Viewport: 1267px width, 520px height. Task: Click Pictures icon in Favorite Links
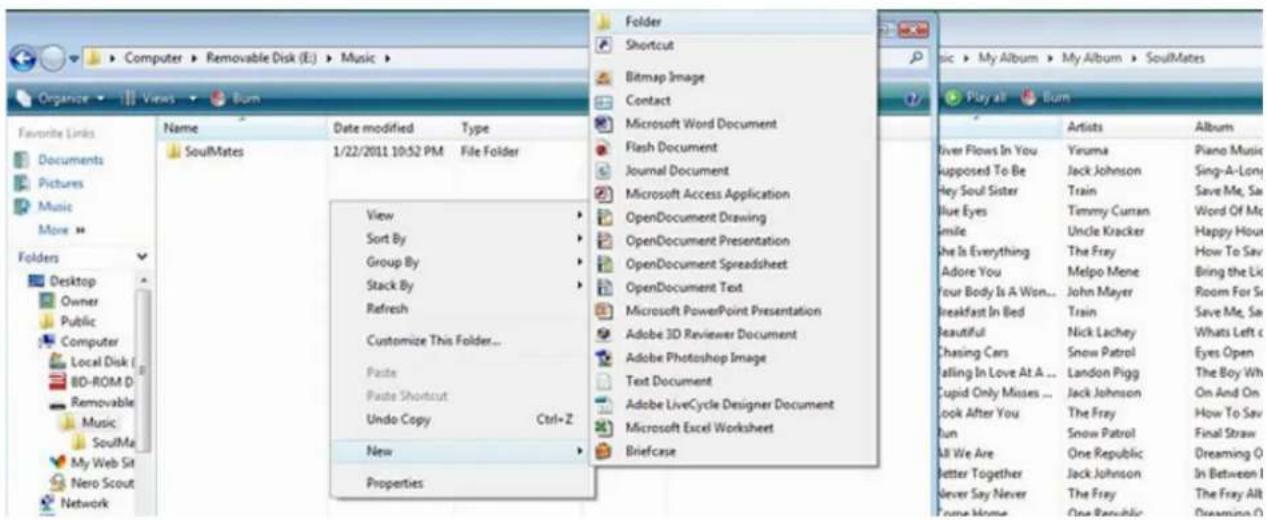click(x=22, y=184)
